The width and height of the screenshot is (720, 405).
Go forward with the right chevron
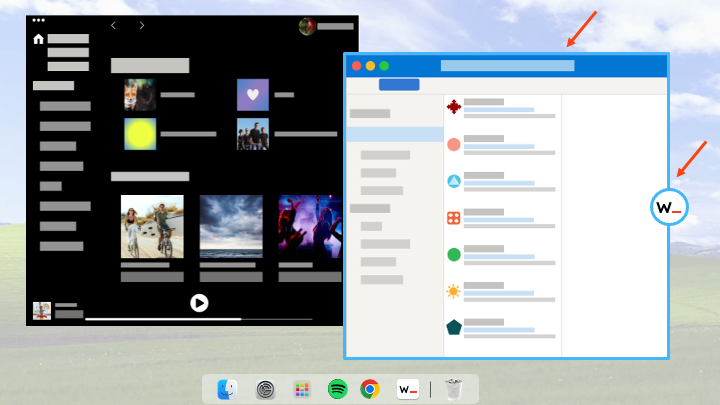click(142, 26)
